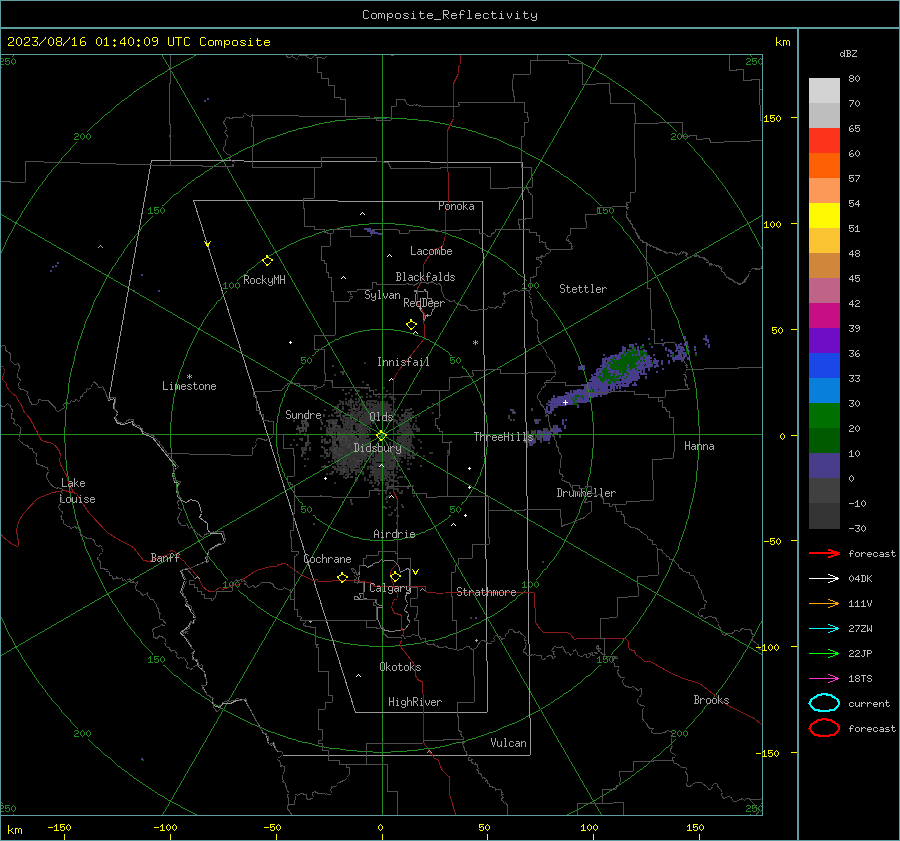Select the light blue 30-33 dBZ swatch

tap(824, 390)
